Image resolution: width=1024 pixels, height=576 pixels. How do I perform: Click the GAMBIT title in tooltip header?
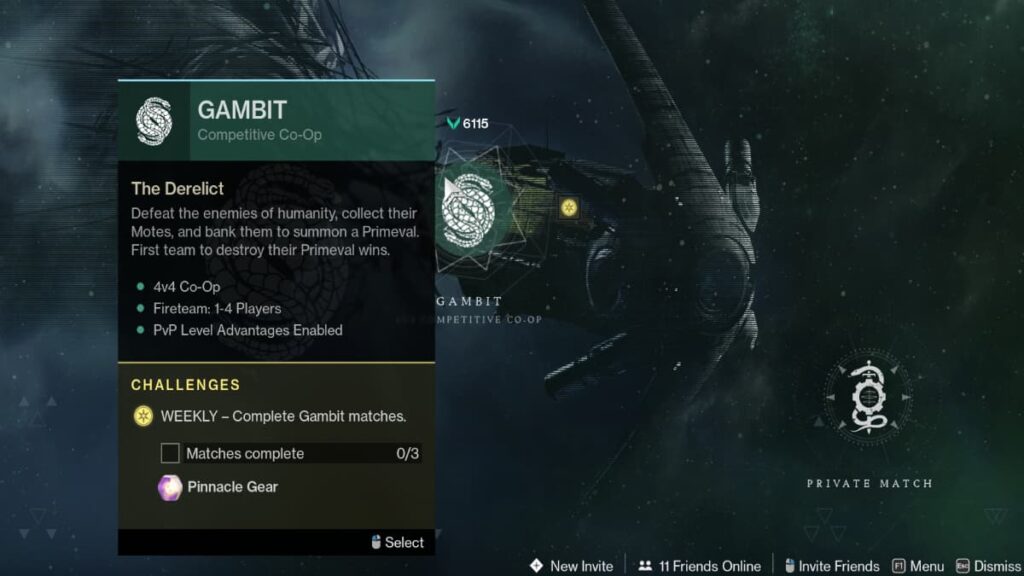[x=242, y=110]
